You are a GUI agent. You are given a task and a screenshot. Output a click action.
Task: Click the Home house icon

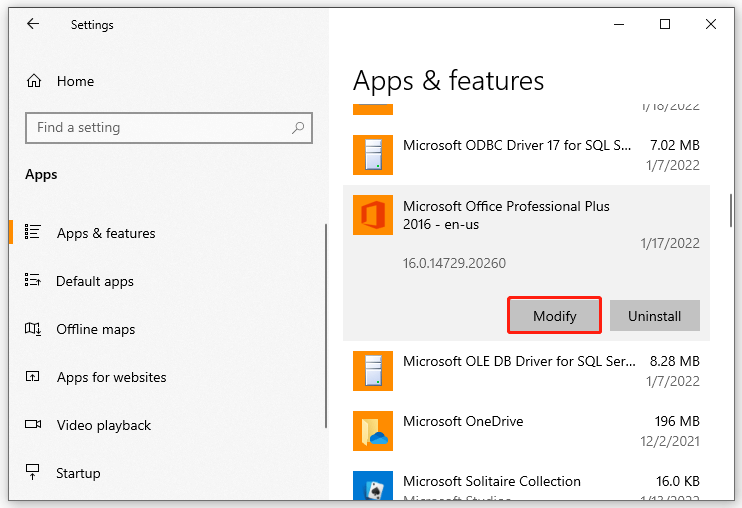click(34, 81)
